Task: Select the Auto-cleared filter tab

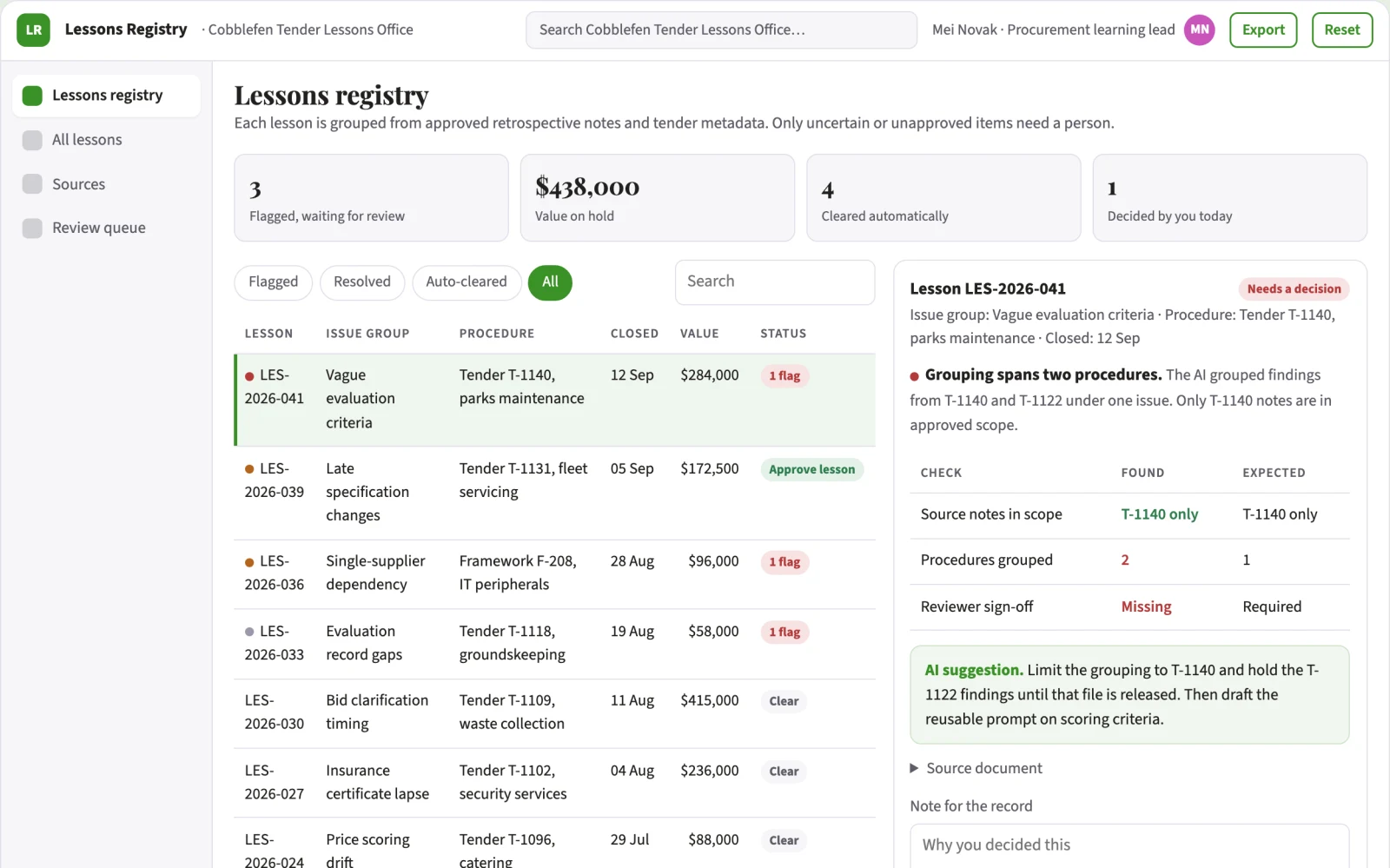Action: (x=467, y=282)
